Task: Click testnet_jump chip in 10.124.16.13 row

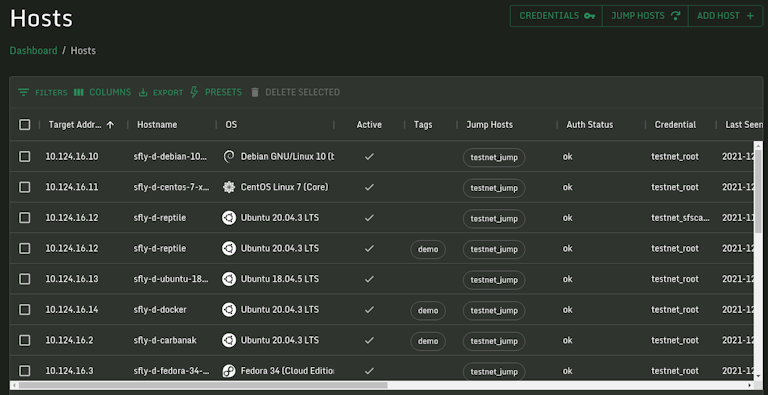Action: point(494,280)
